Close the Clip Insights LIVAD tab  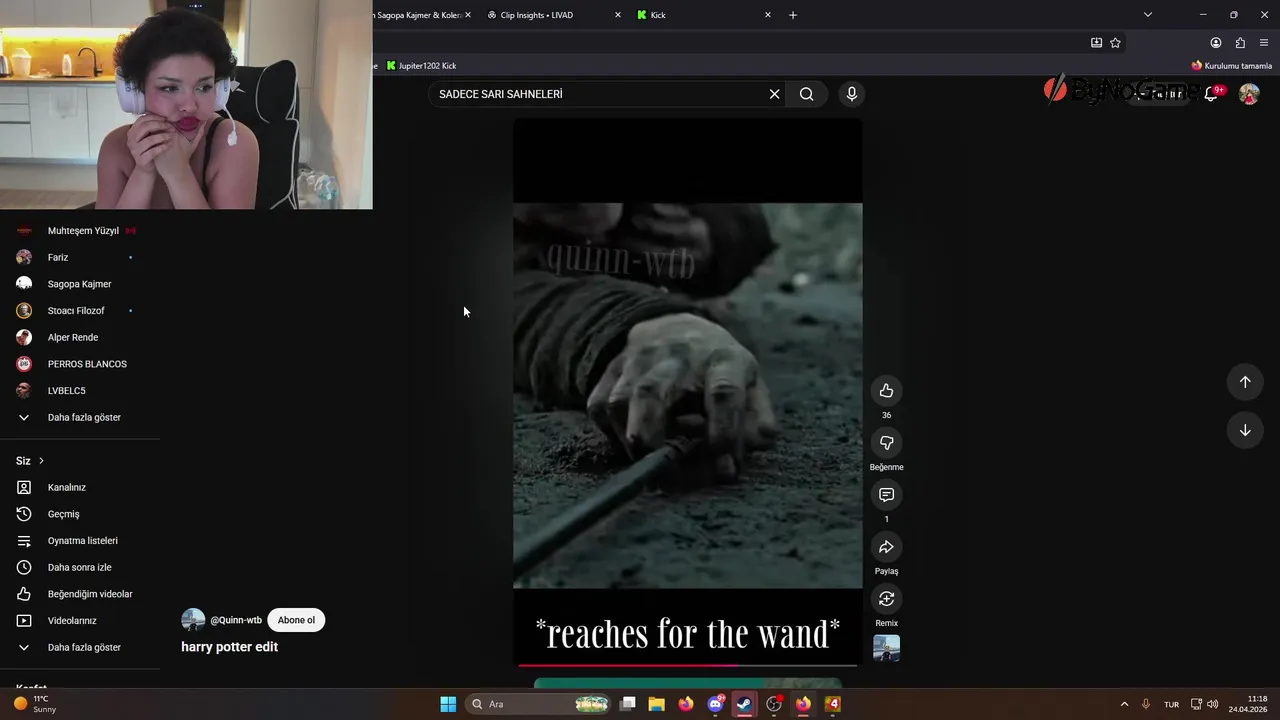[x=617, y=15]
